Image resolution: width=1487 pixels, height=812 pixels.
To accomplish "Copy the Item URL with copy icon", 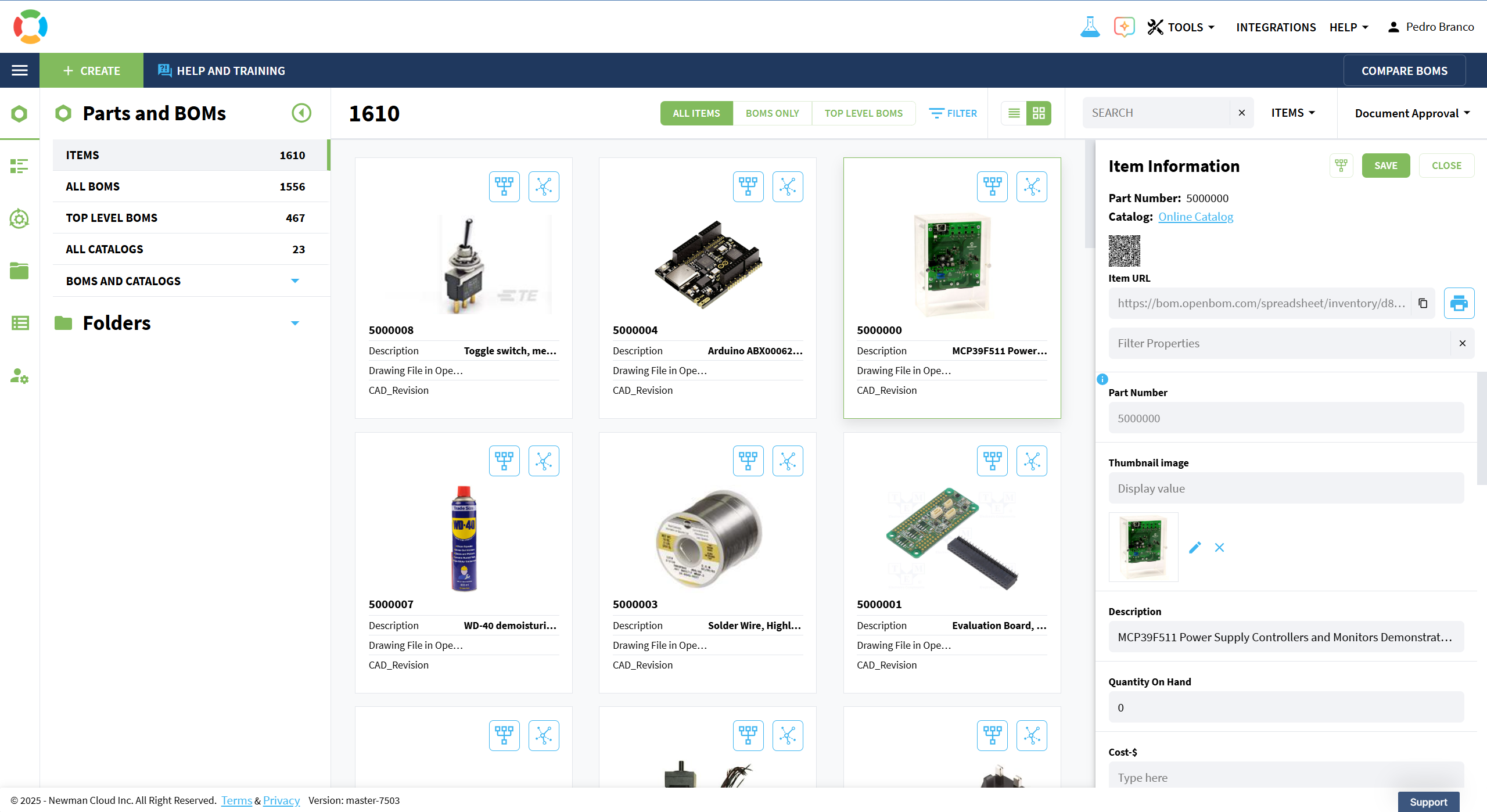I will click(1423, 303).
